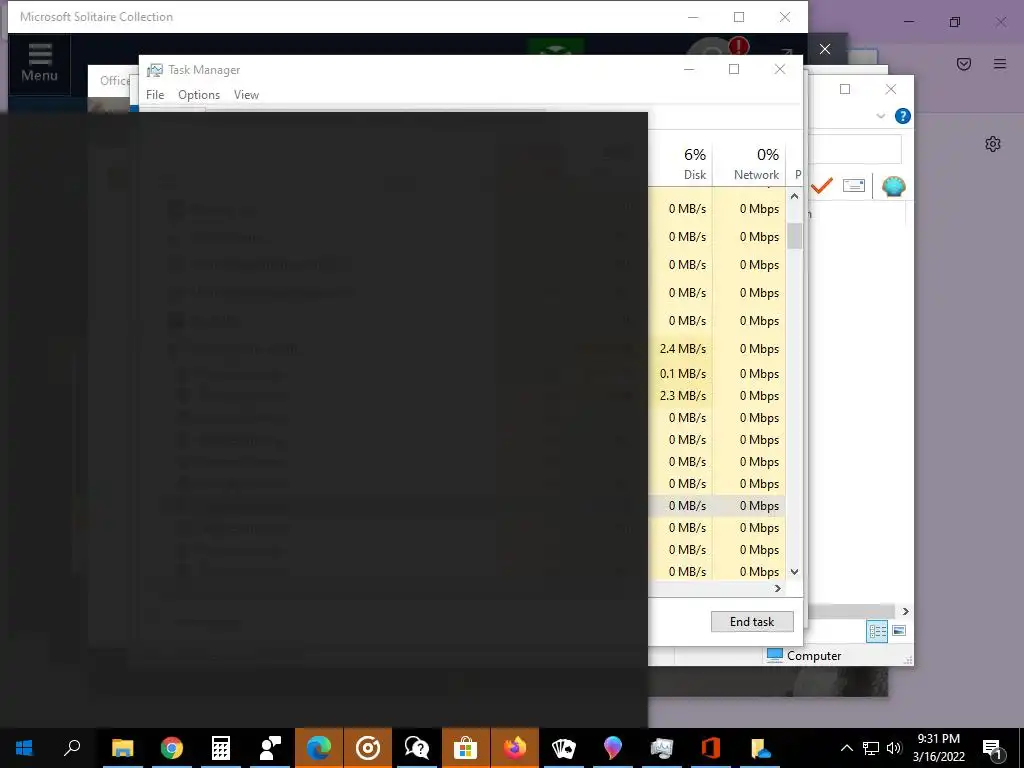The image size is (1024, 768).
Task: Open Feedback Hub from the taskbar
Action: [270, 748]
